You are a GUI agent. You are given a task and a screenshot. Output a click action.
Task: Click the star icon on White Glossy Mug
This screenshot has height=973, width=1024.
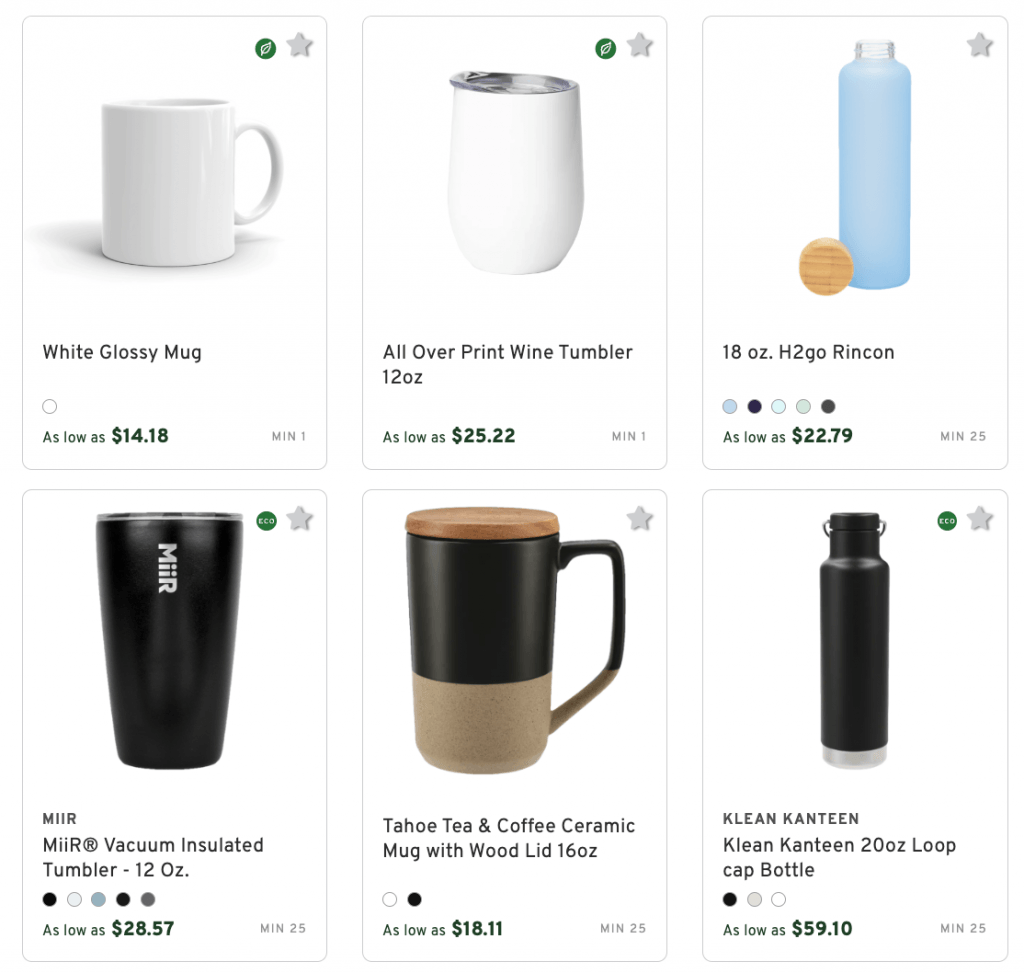coord(300,45)
